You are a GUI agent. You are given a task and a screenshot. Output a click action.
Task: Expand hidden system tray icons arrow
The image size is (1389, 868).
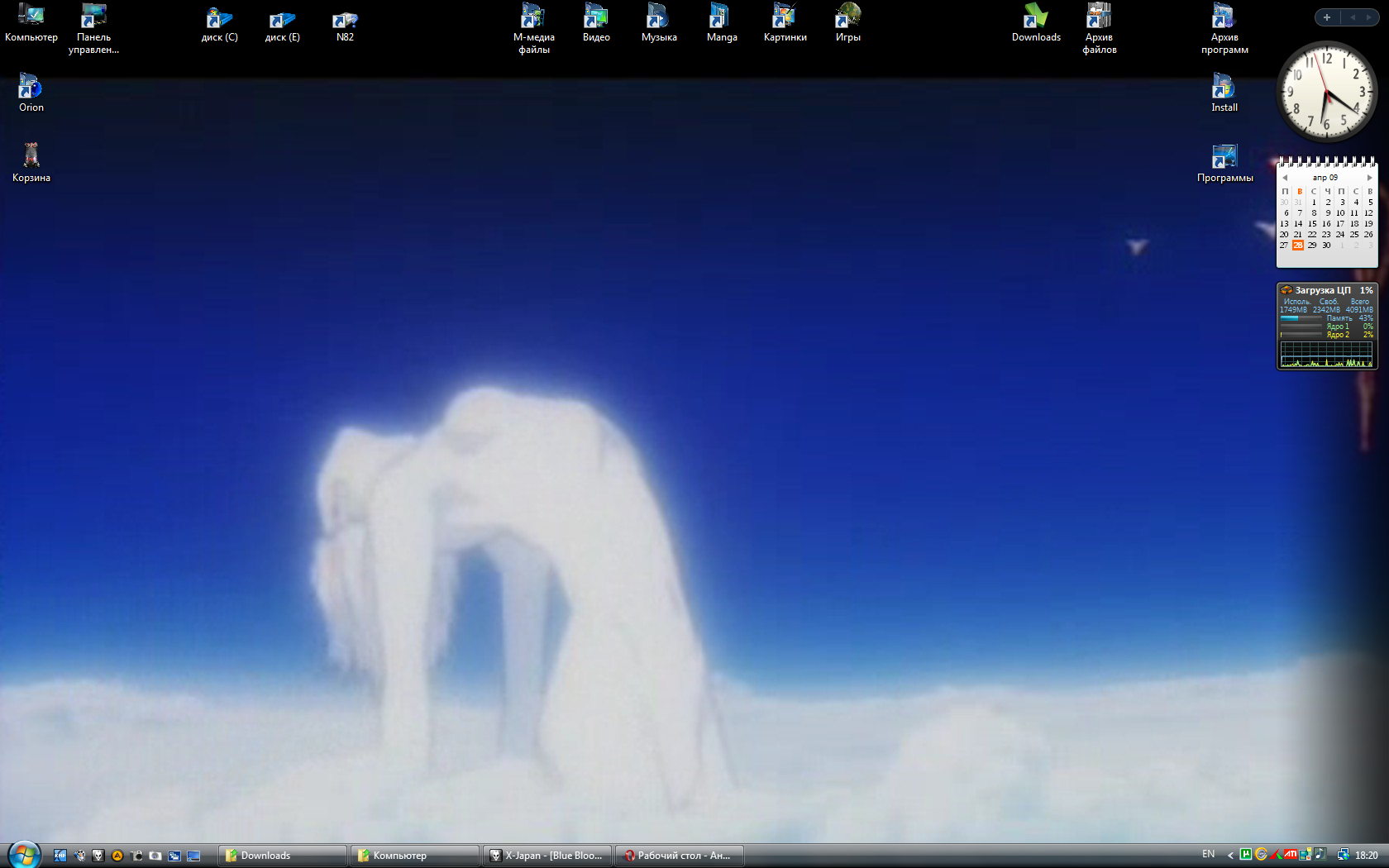point(1230,855)
